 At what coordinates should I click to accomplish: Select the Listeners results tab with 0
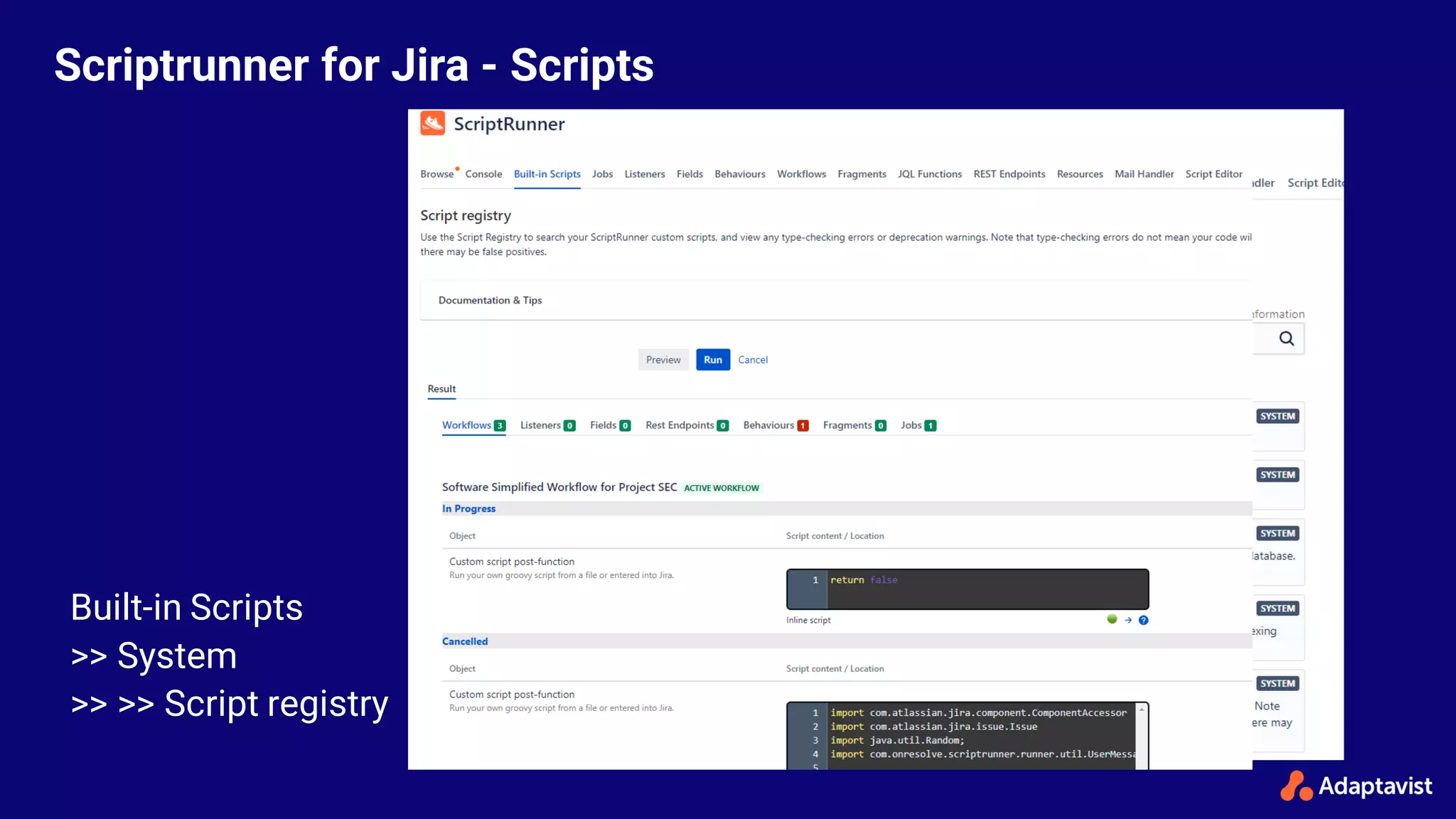(547, 425)
